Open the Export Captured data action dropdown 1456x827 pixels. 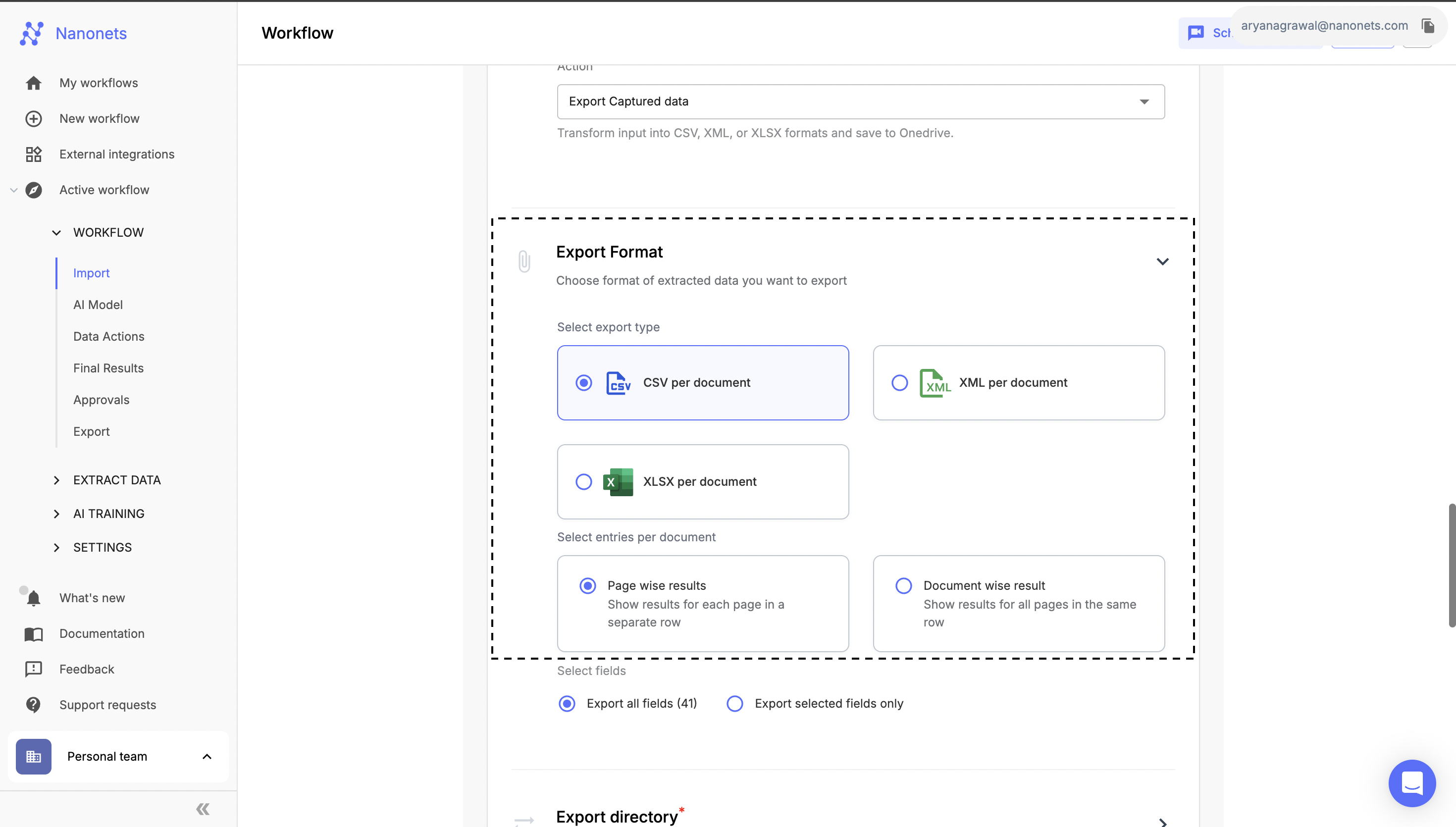[861, 102]
